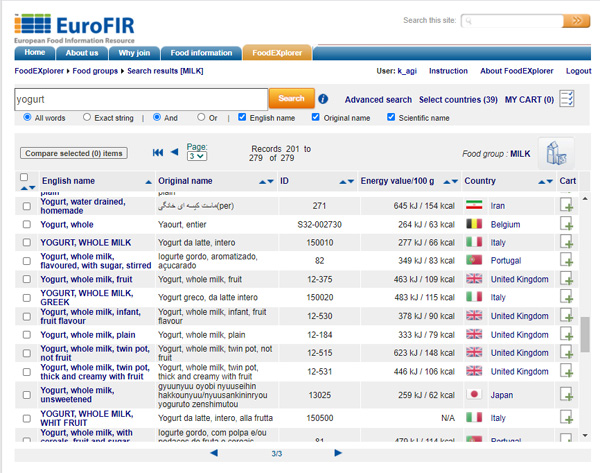Screen dimensions: 600x473
Task: Click Compare selected (0) items button
Action: [74, 153]
